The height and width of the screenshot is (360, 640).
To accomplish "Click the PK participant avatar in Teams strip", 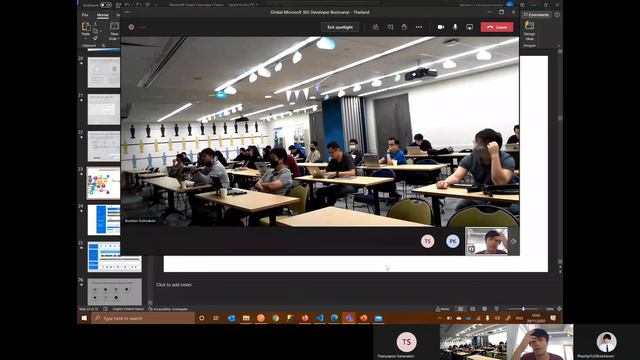I will click(x=453, y=241).
